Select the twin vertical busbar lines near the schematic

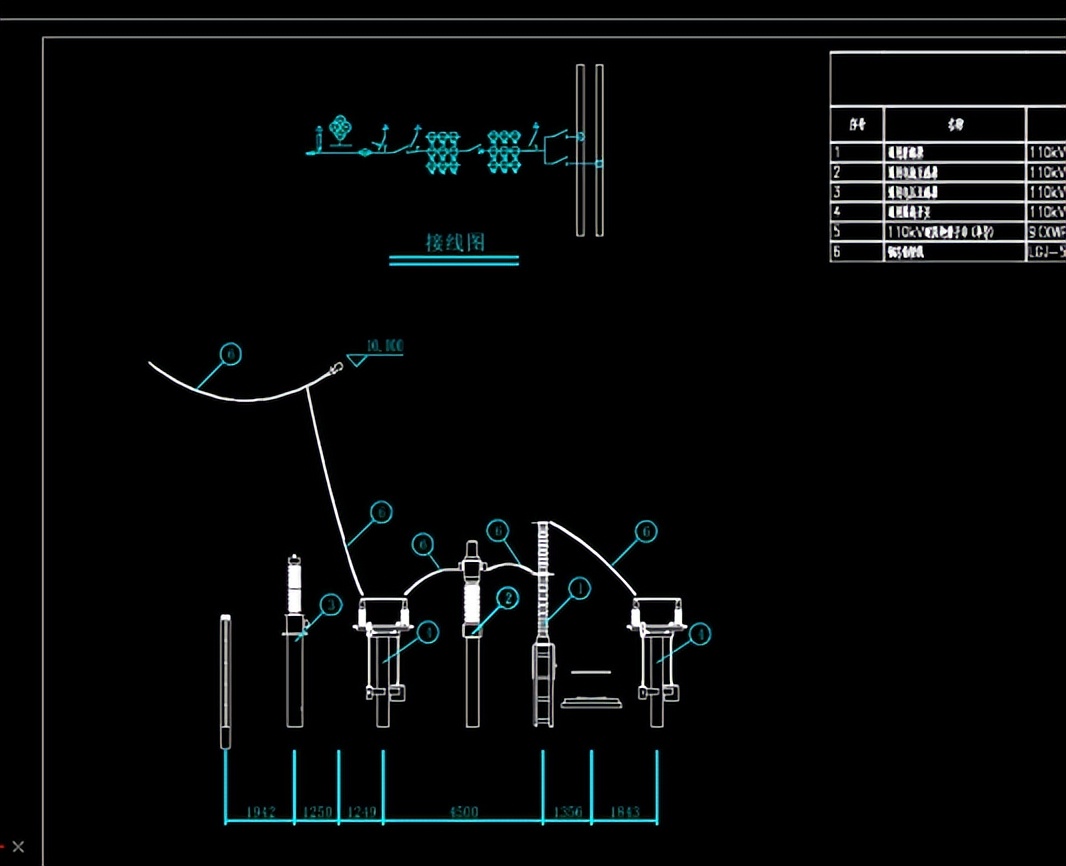coord(588,150)
